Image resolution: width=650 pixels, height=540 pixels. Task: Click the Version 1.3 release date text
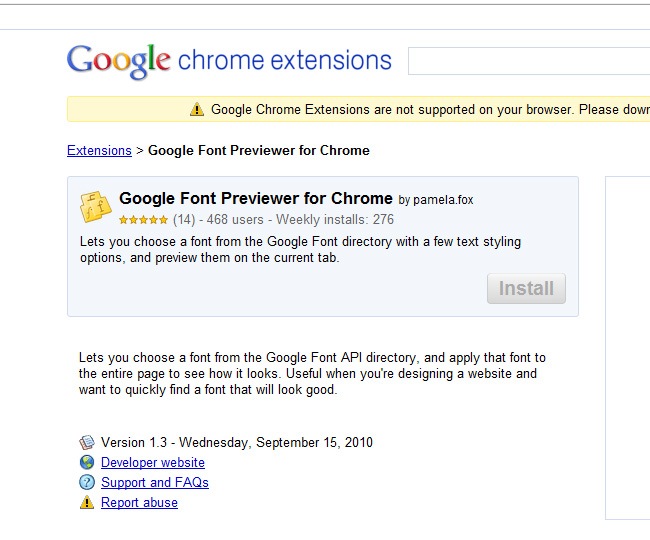237,442
